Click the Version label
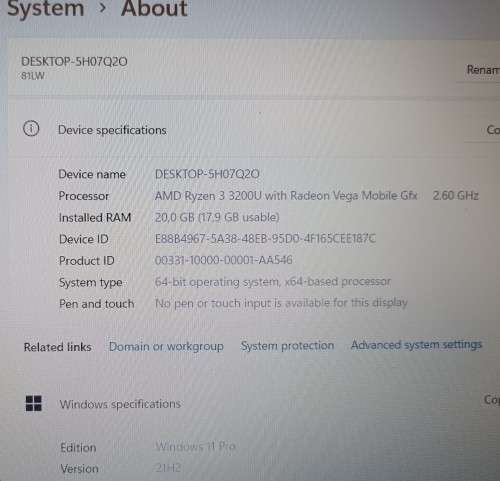 pyautogui.click(x=79, y=469)
